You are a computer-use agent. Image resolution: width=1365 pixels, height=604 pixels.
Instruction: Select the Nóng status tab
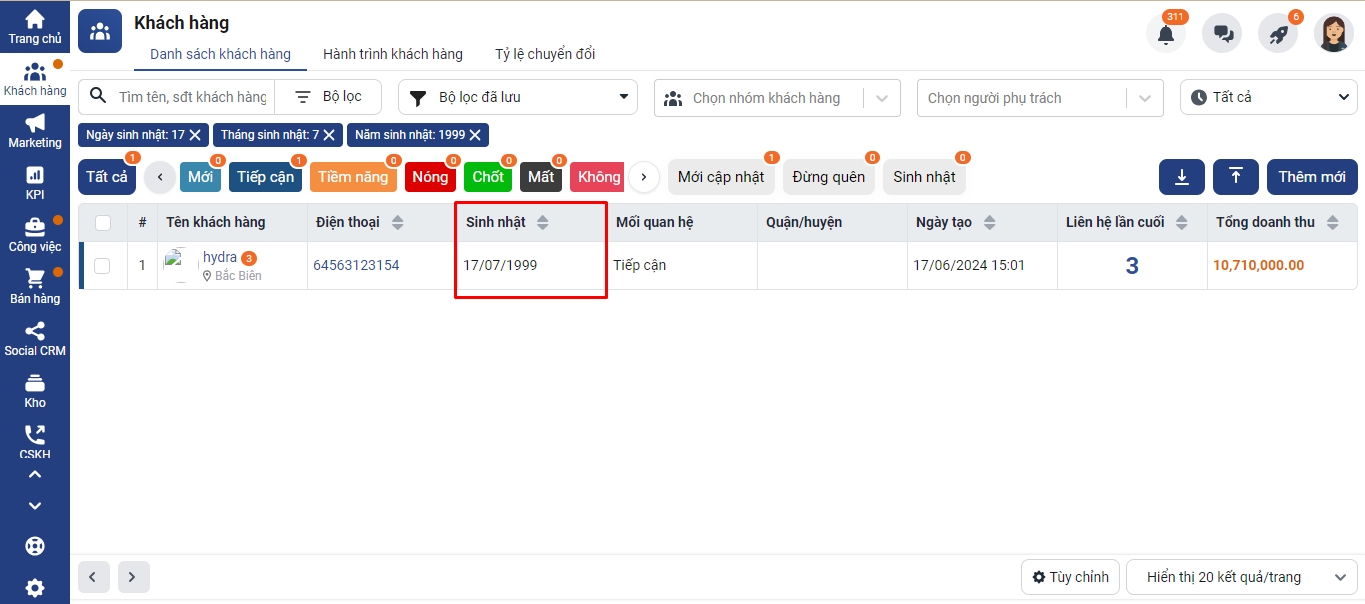click(x=430, y=177)
